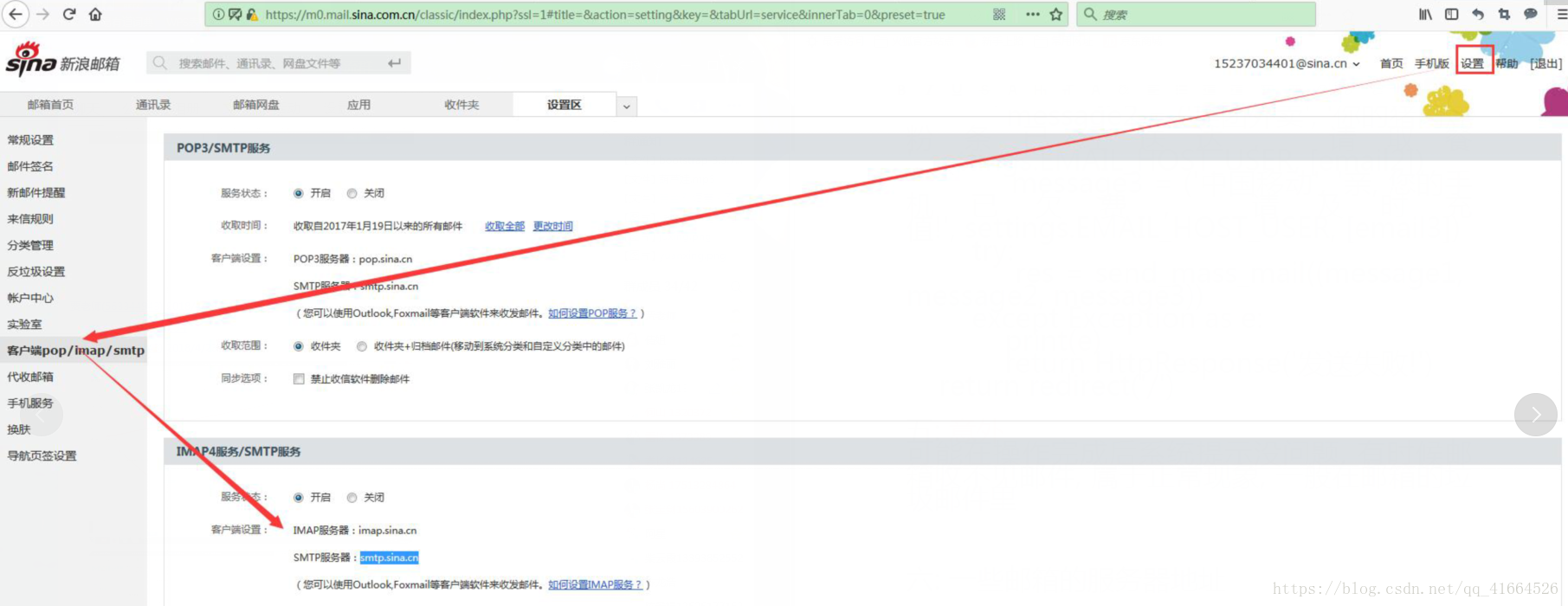The height and width of the screenshot is (606, 1568).
Task: Reload the page with refresh icon
Action: click(x=69, y=14)
